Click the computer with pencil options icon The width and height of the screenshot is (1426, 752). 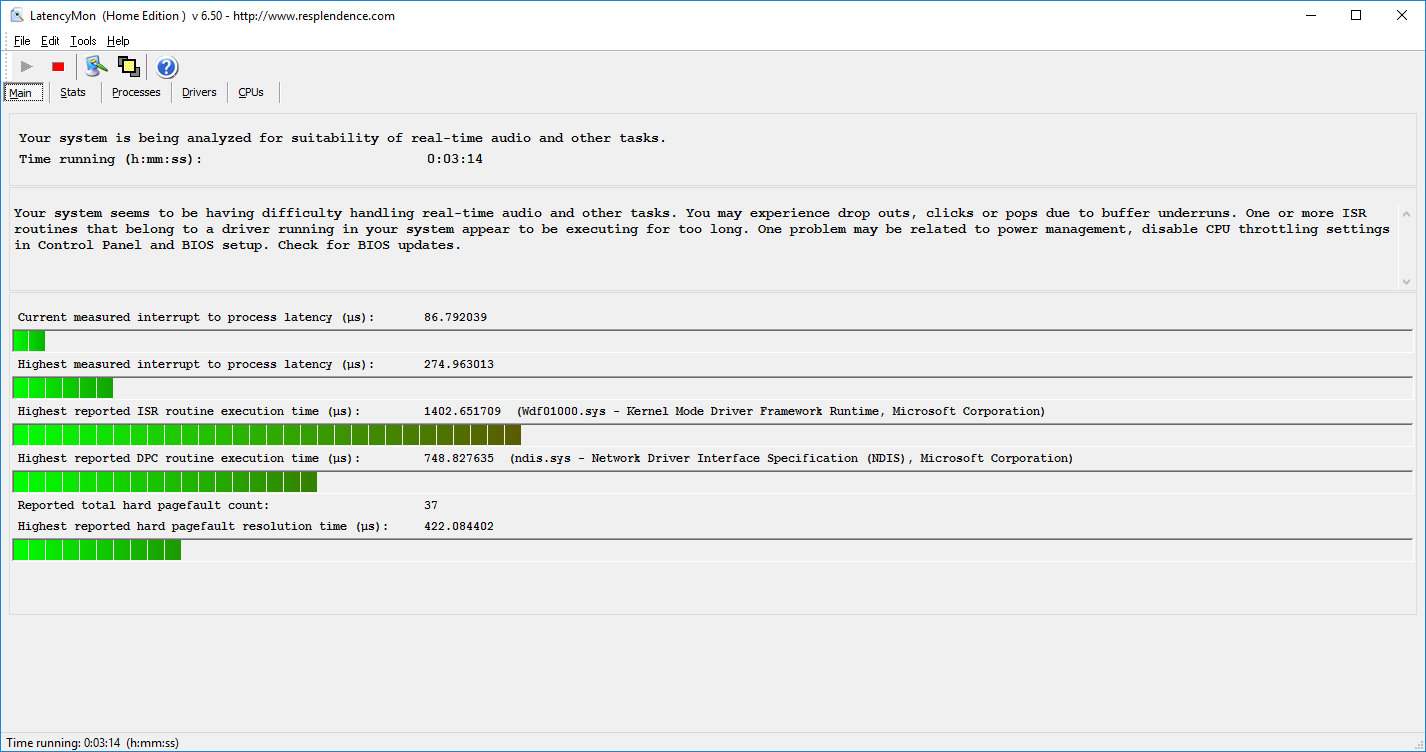pyautogui.click(x=96, y=67)
